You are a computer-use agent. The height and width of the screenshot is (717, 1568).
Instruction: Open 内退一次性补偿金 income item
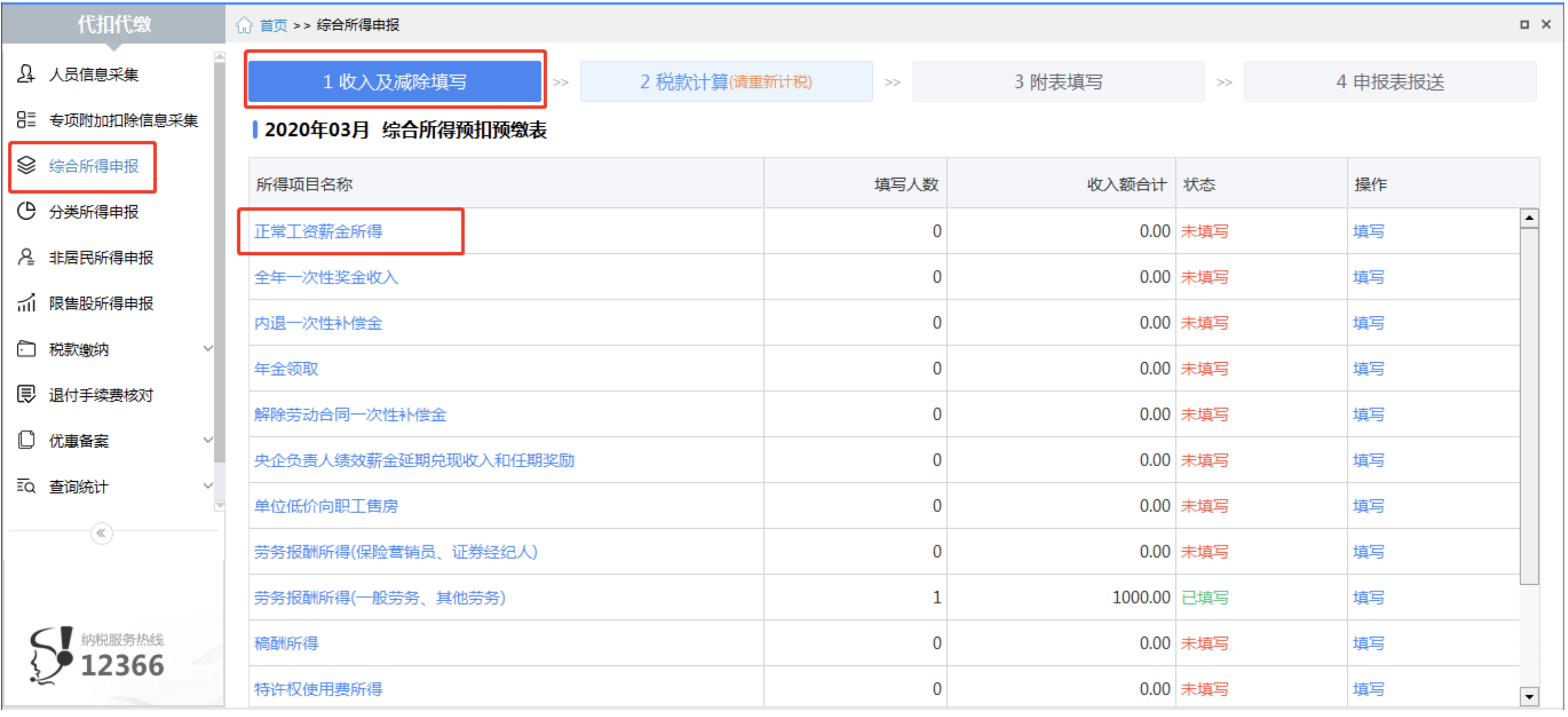tap(318, 322)
